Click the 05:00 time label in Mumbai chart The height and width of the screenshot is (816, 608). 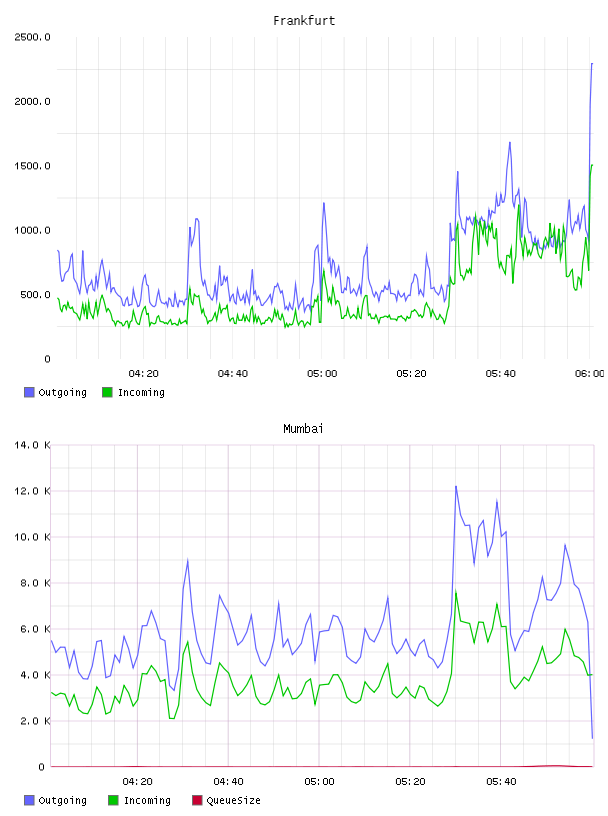pyautogui.click(x=319, y=782)
